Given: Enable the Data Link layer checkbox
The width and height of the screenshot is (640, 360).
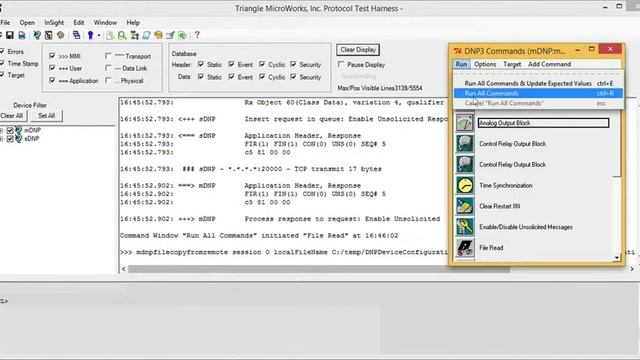Looking at the screenshot, I should [108, 68].
